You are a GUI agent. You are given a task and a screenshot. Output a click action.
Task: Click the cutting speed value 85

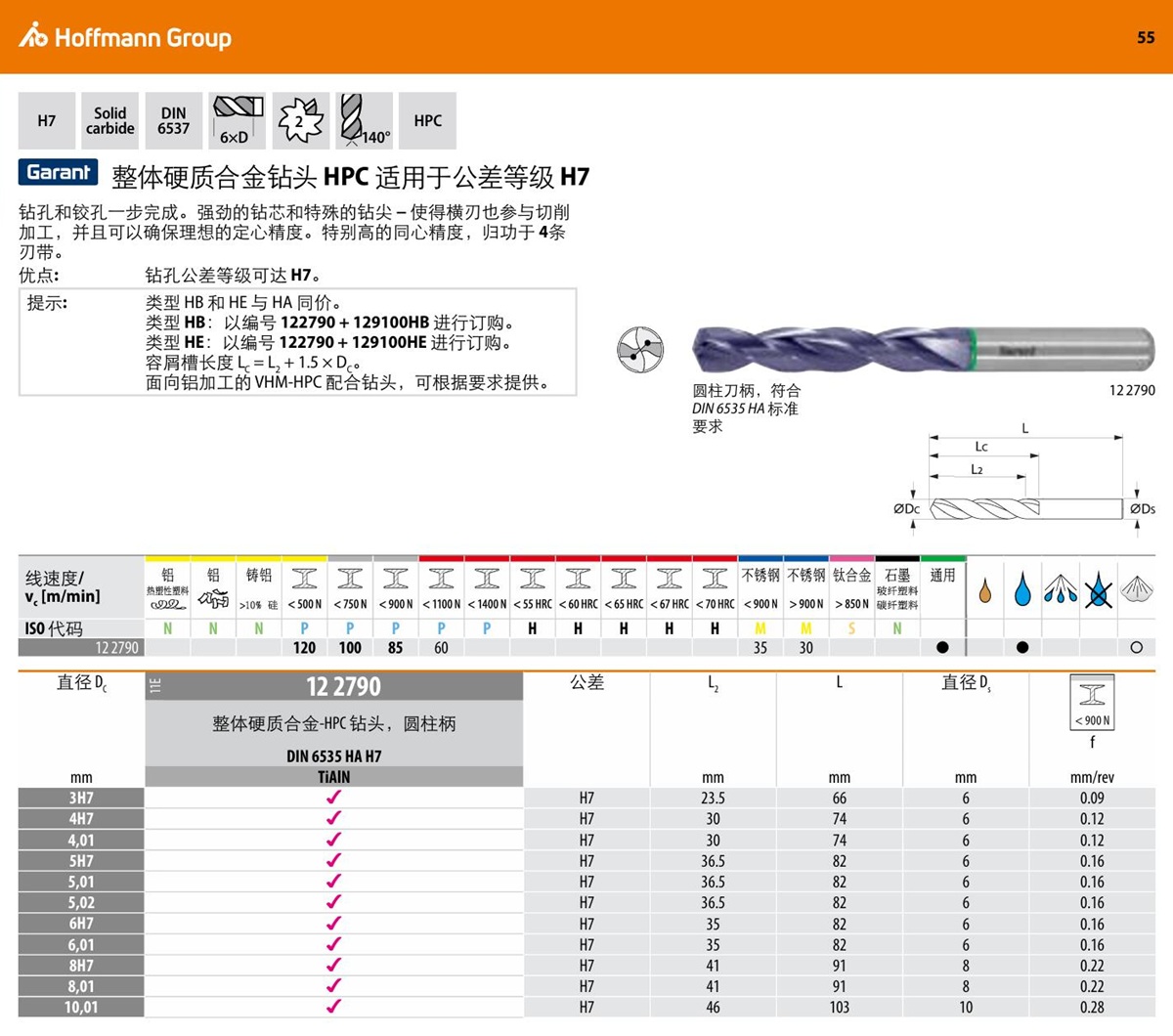pyautogui.click(x=396, y=647)
